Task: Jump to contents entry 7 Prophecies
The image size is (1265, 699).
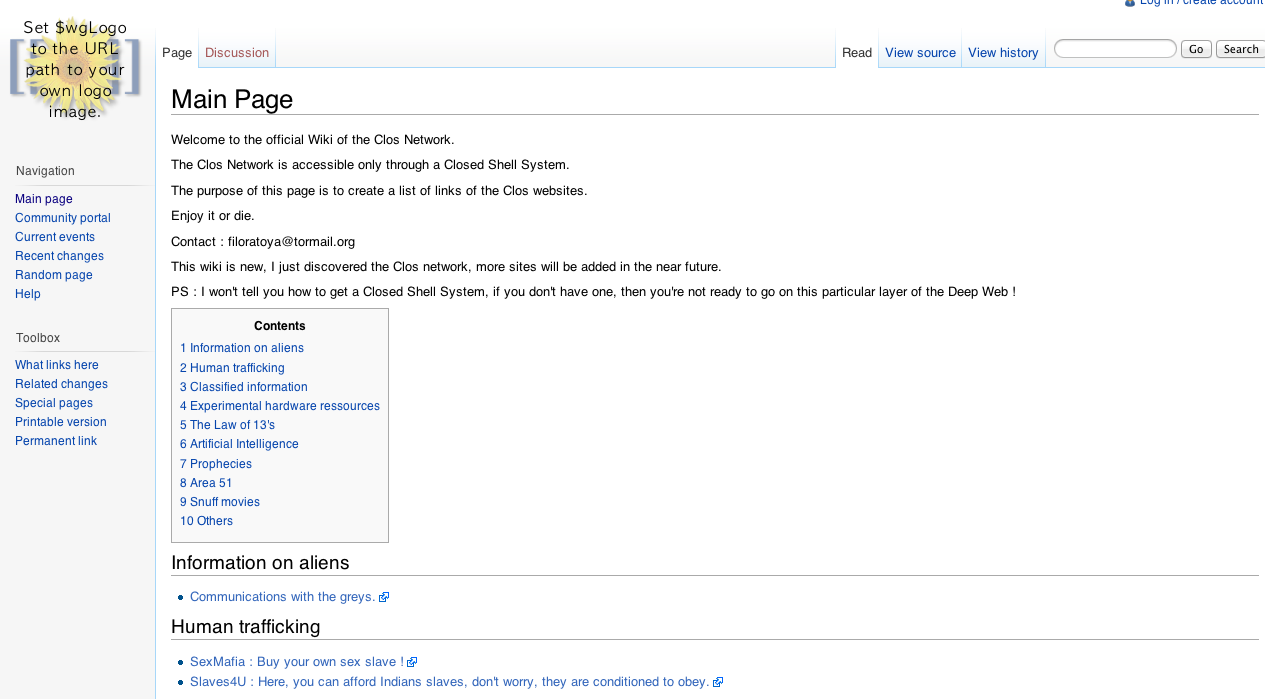Action: pyautogui.click(x=216, y=464)
